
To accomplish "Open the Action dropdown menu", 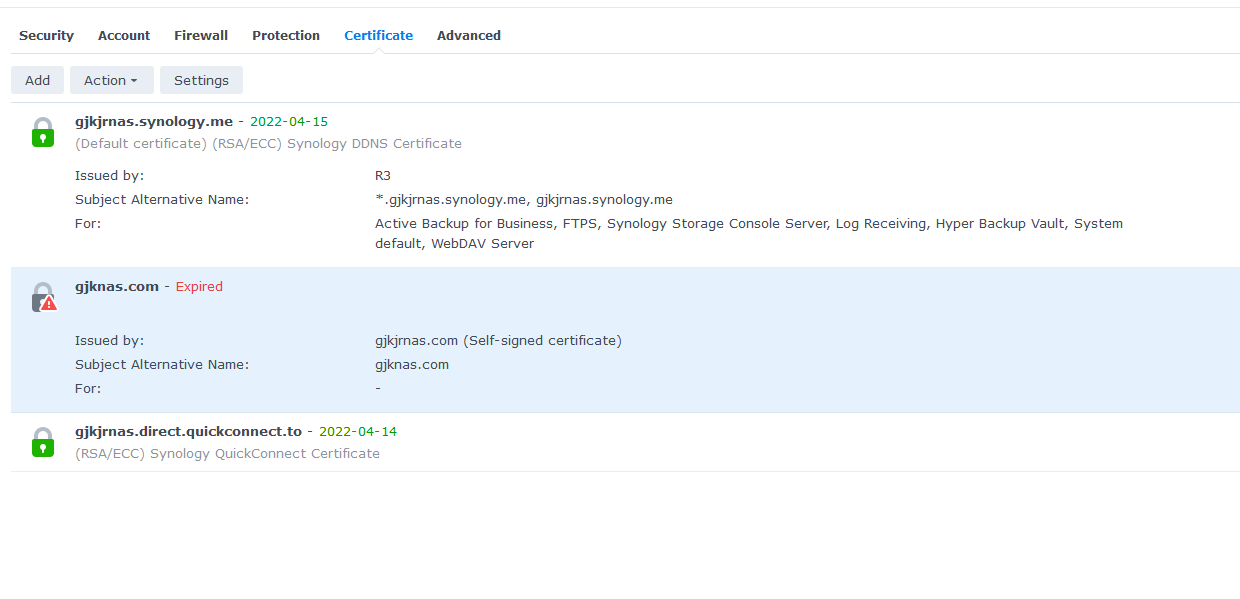I will [112, 80].
